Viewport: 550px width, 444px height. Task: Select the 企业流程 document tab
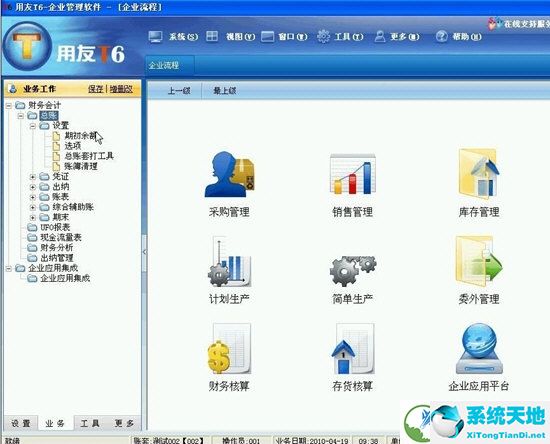pos(169,65)
